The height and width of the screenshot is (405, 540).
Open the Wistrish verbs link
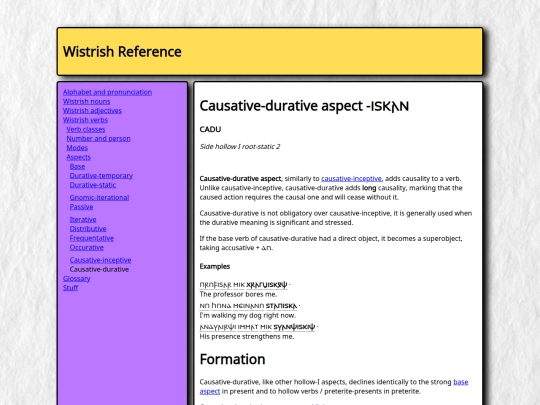[x=85, y=120]
